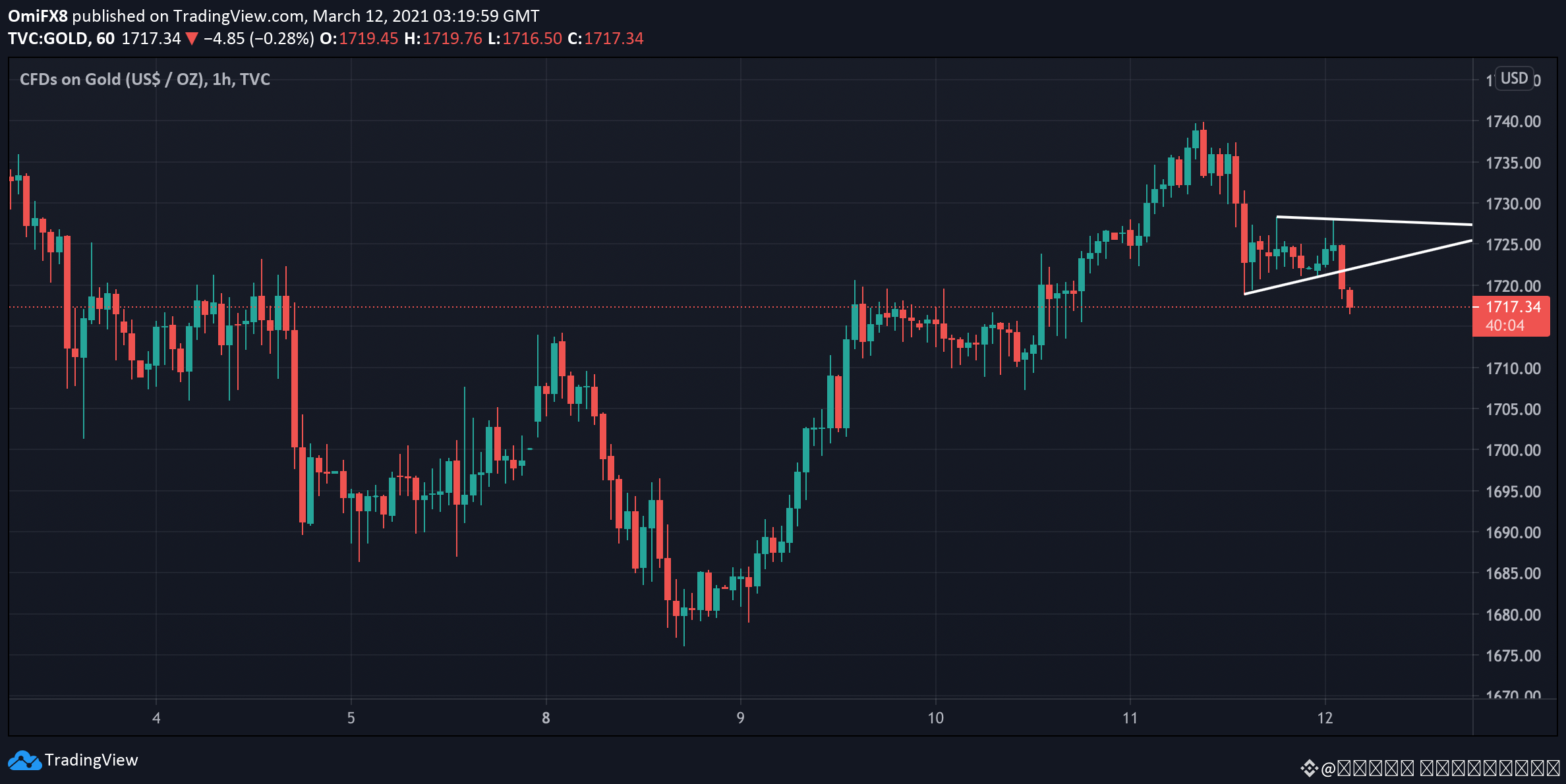This screenshot has height=784, width=1566.
Task: Click the 1740.00 price axis label
Action: click(x=1513, y=122)
